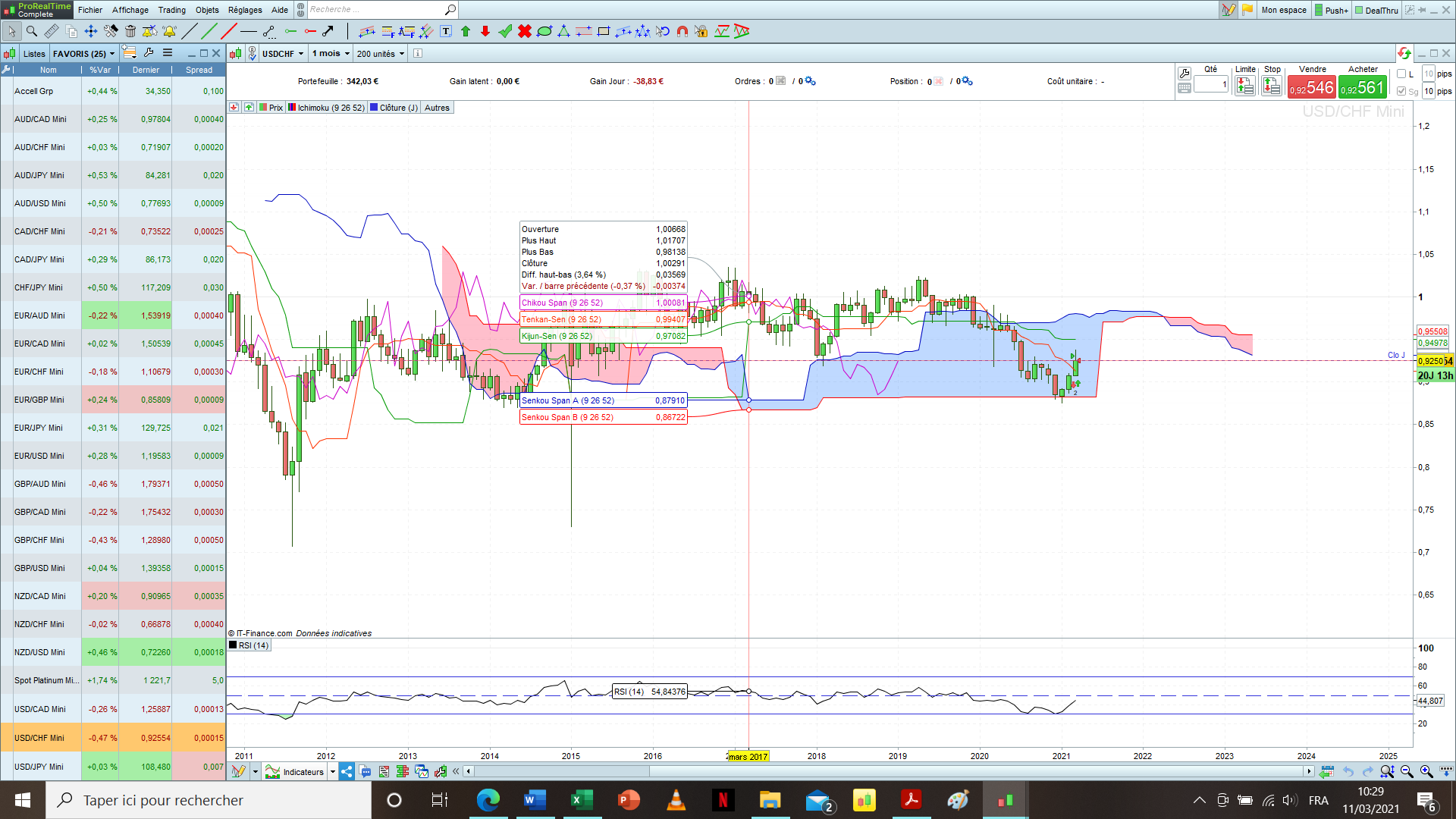Click the blue share icon below chart
This screenshot has width=1456, height=819.
click(347, 772)
